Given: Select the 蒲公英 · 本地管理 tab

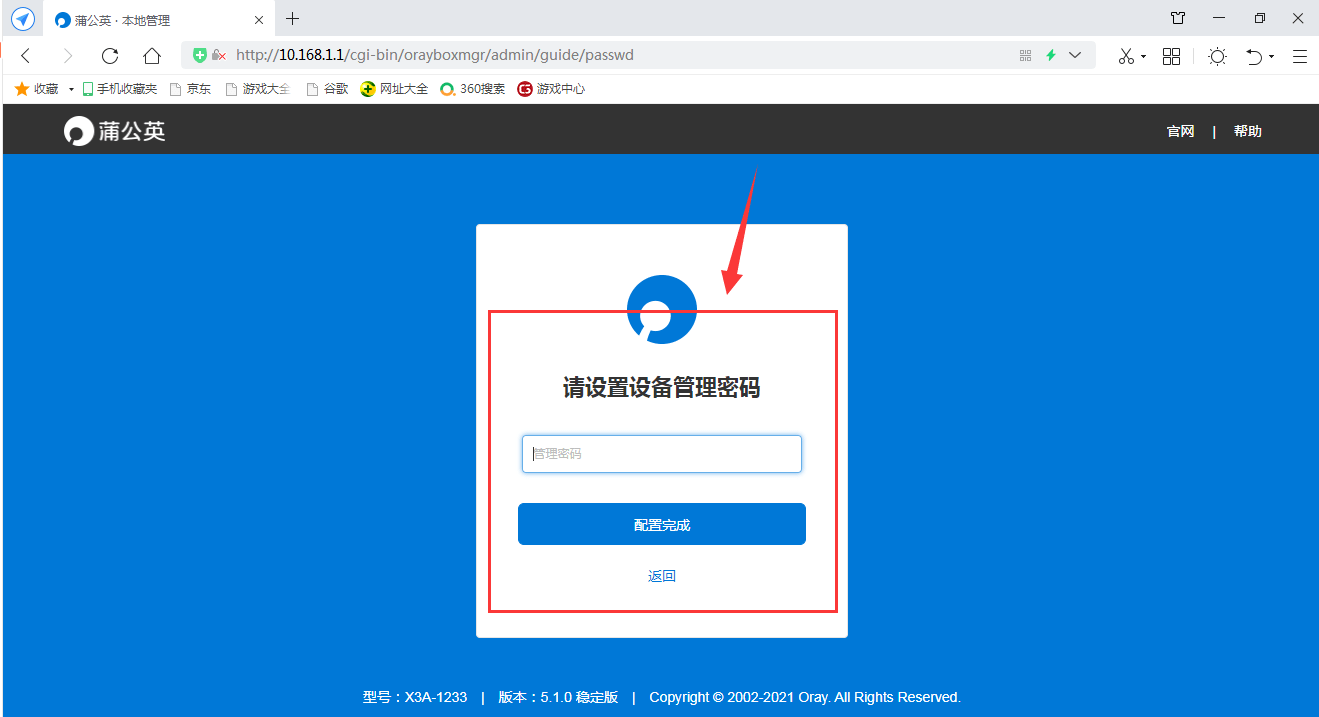Looking at the screenshot, I should [158, 20].
